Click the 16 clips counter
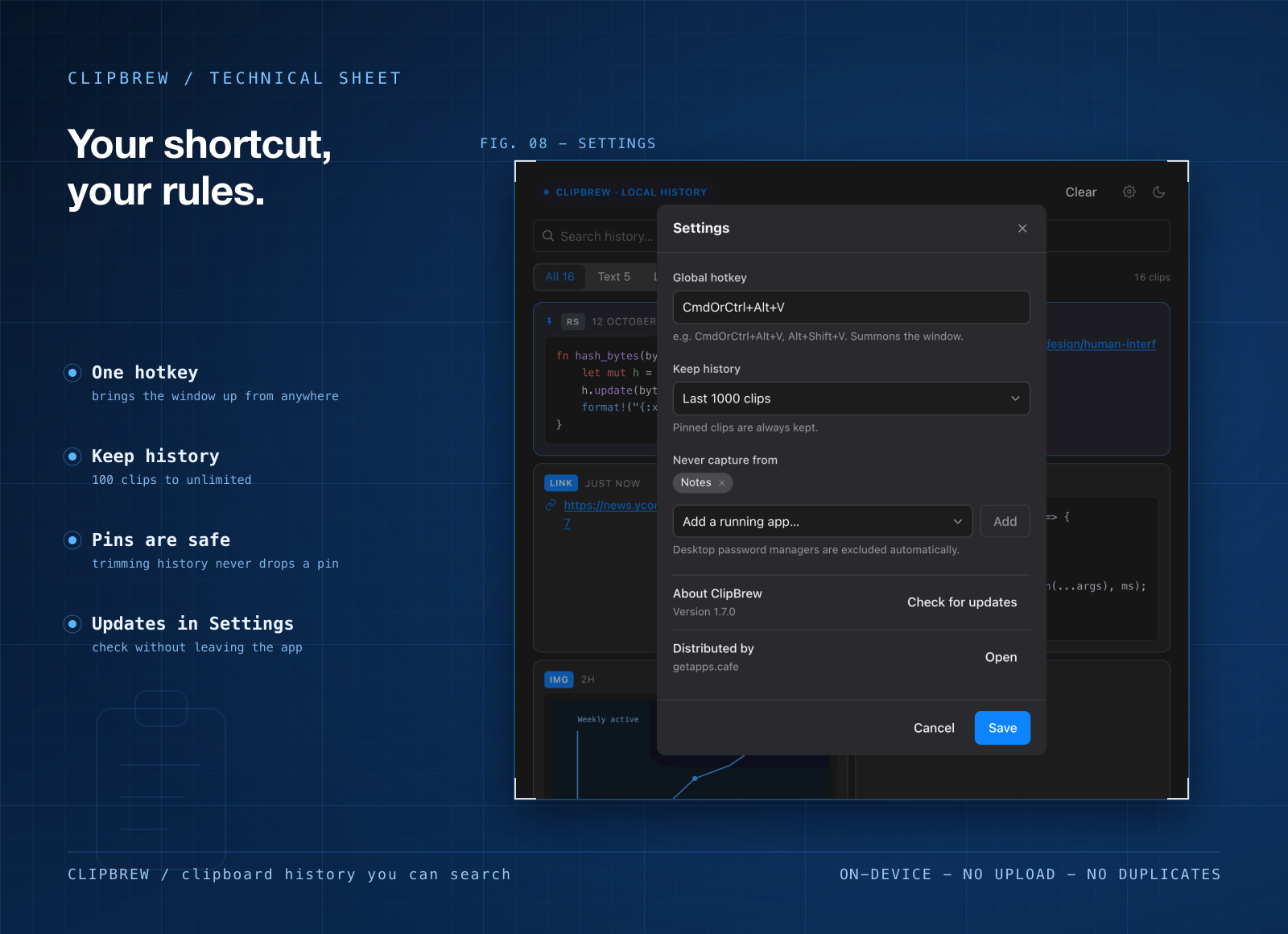 (x=1152, y=277)
